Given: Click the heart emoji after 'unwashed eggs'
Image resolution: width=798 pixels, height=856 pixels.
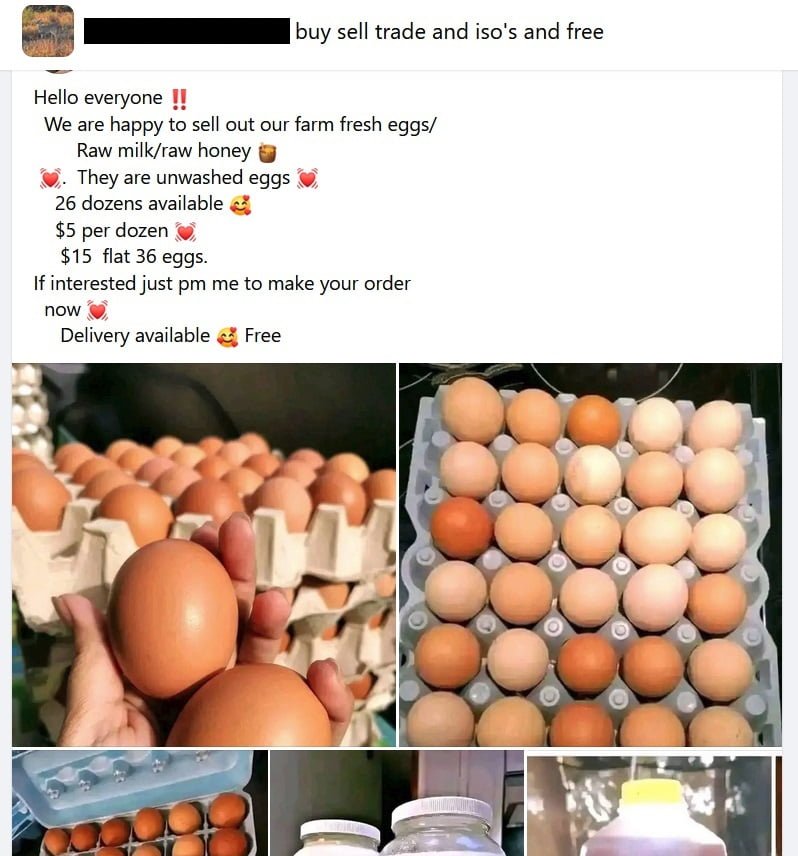Looking at the screenshot, I should (307, 178).
